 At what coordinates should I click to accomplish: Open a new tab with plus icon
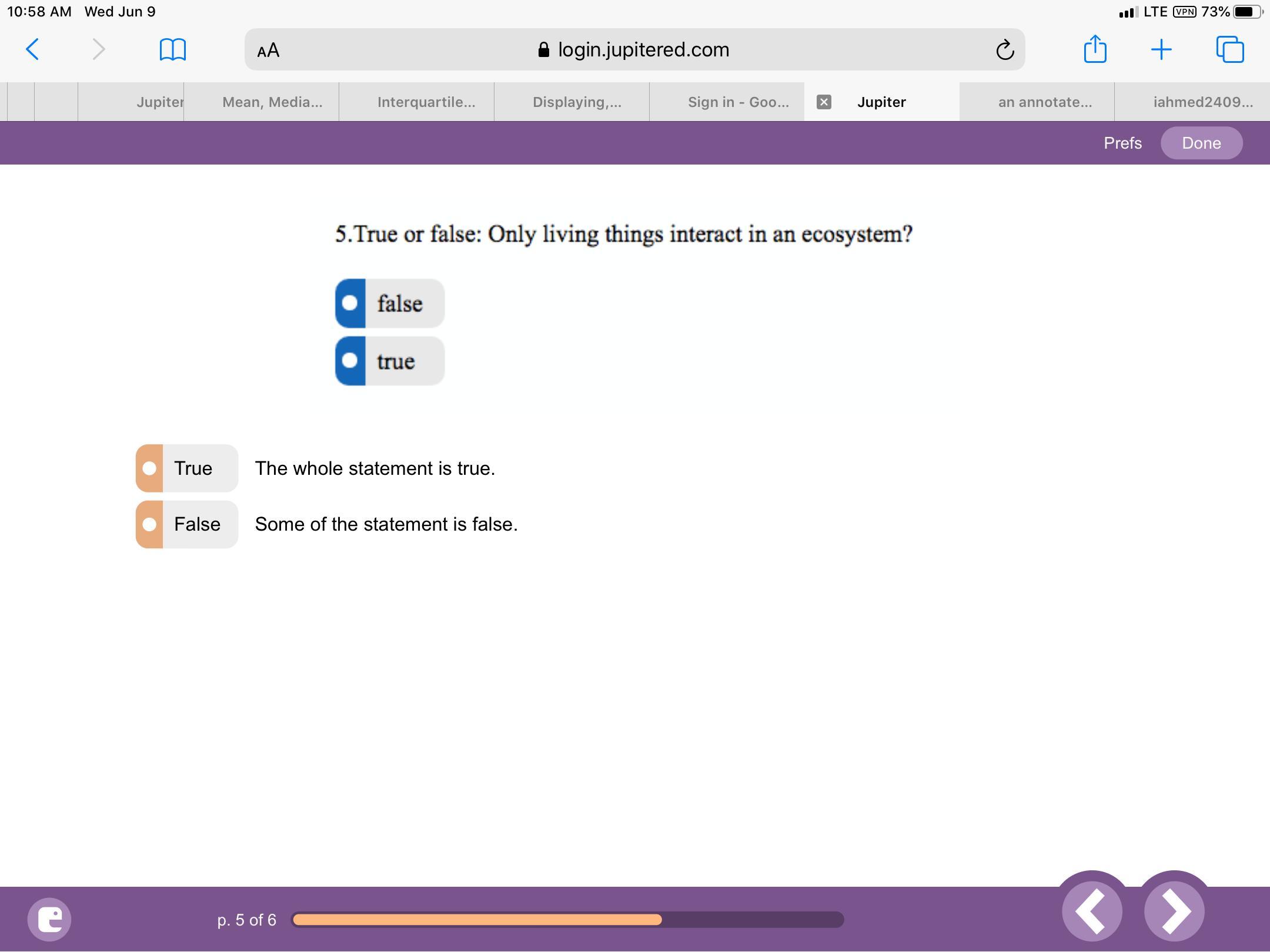1161,49
